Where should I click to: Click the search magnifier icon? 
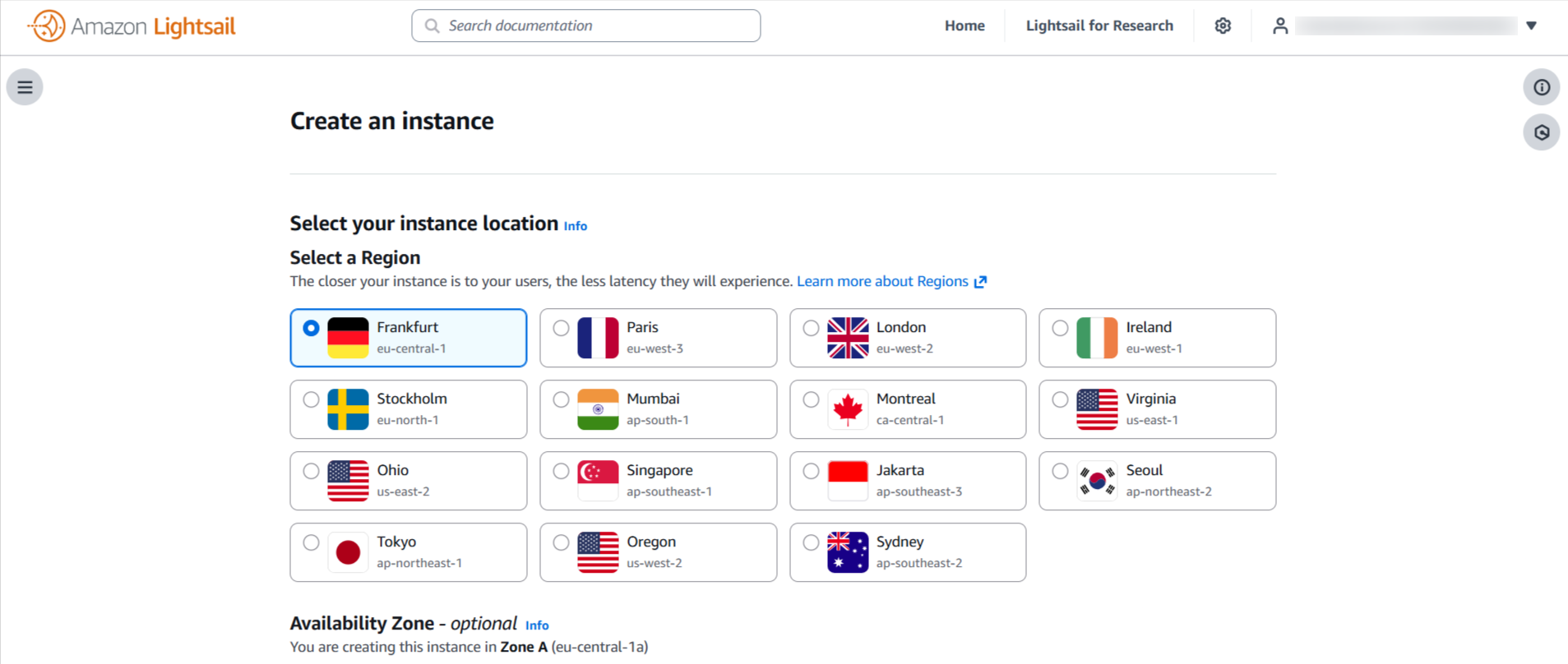point(432,25)
